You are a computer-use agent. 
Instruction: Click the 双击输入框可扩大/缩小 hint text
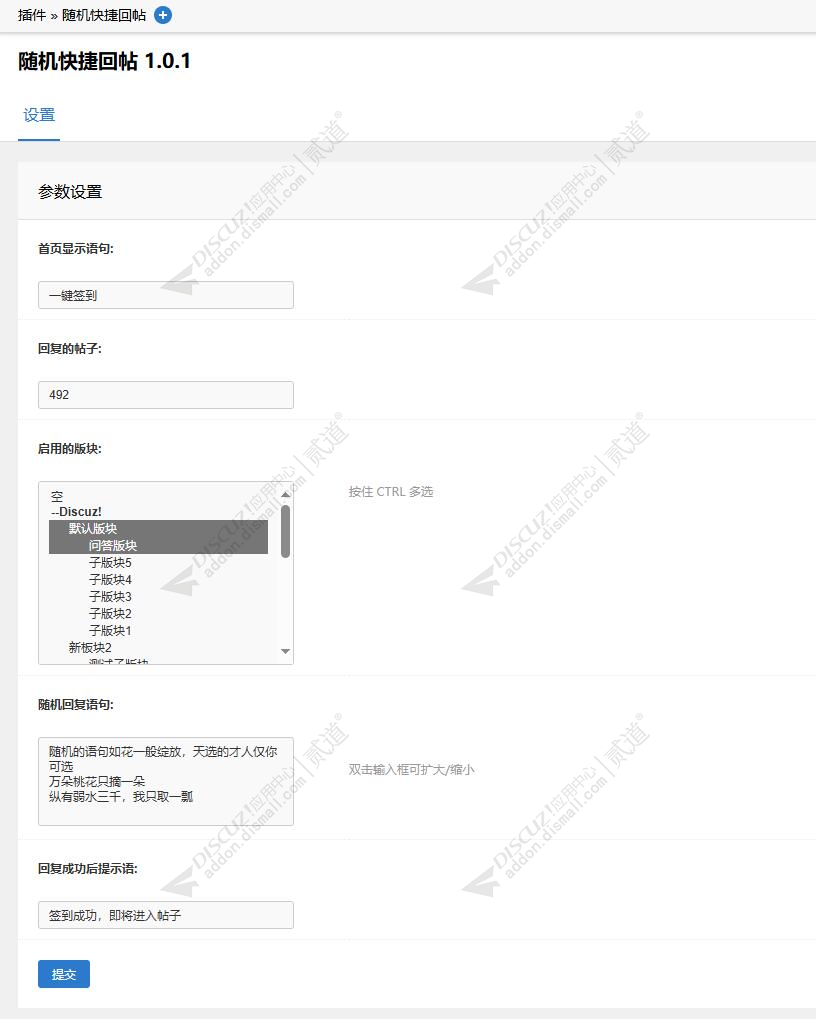tap(411, 769)
